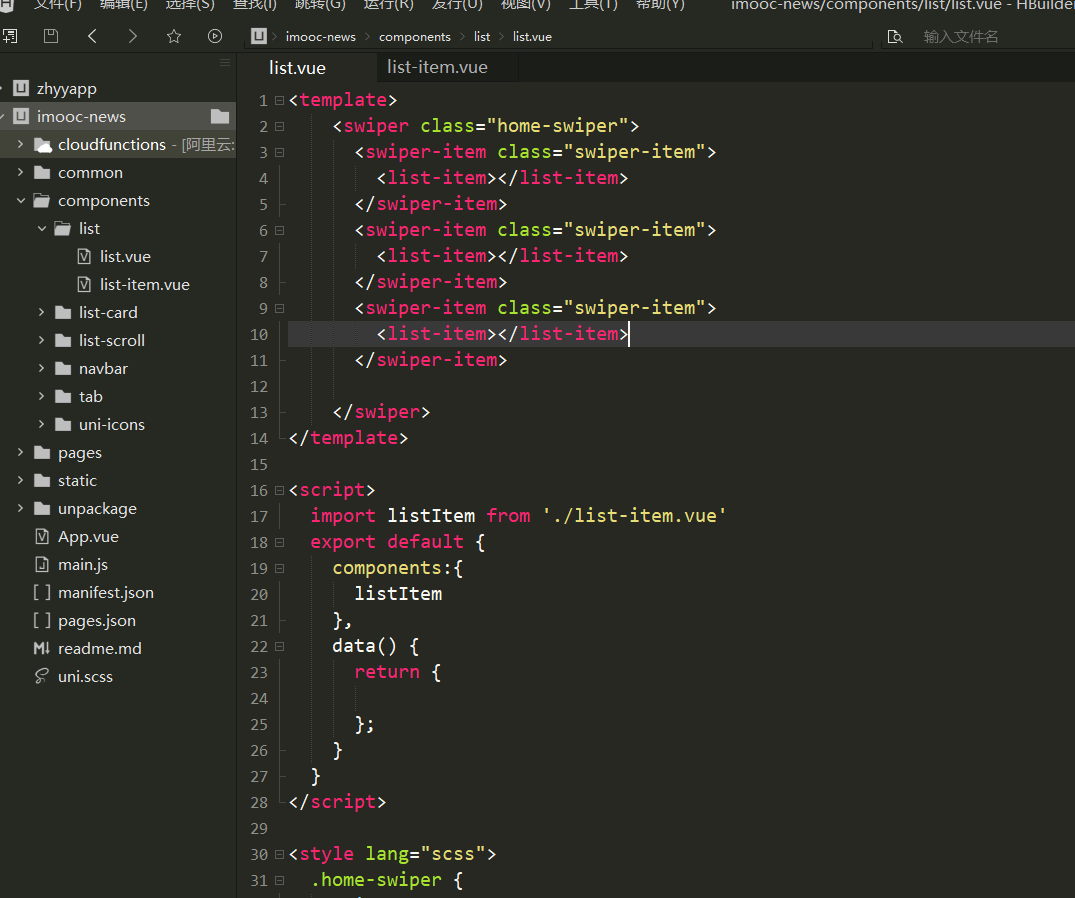The width and height of the screenshot is (1075, 898).
Task: Expand the cloudfunctions folder arrow
Action: (21, 144)
